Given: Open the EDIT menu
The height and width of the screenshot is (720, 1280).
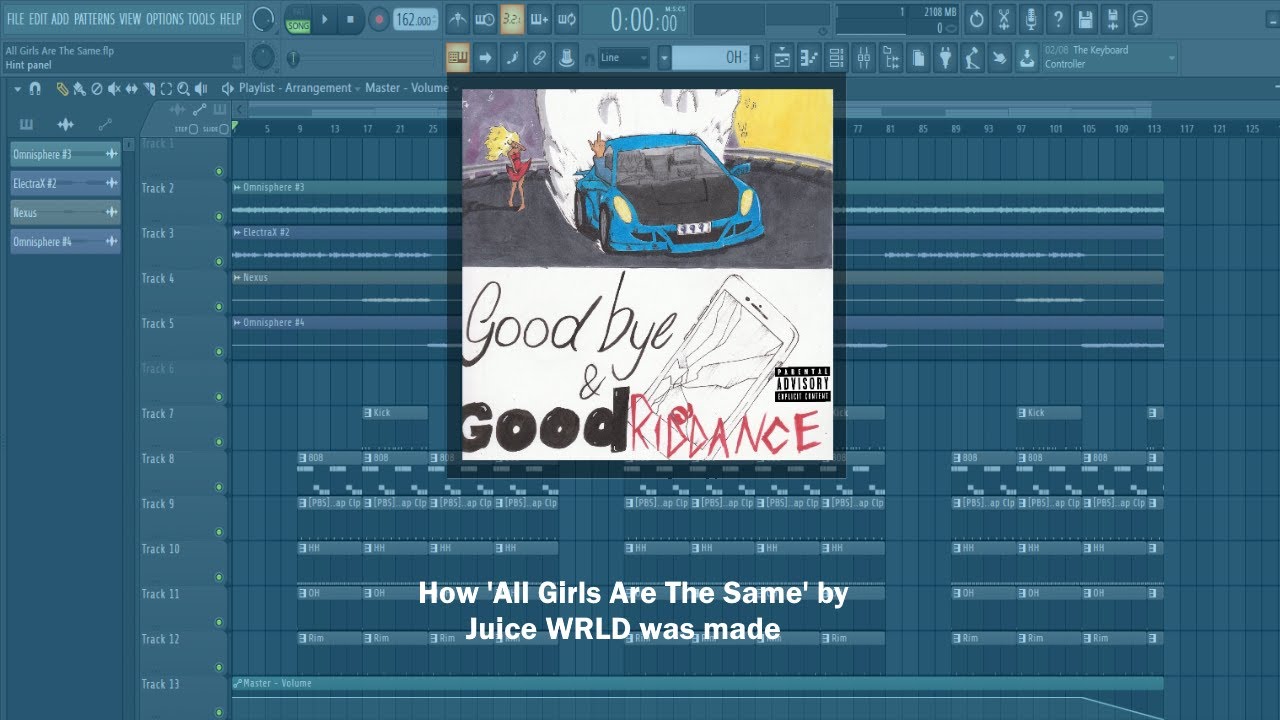Looking at the screenshot, I should [38, 19].
